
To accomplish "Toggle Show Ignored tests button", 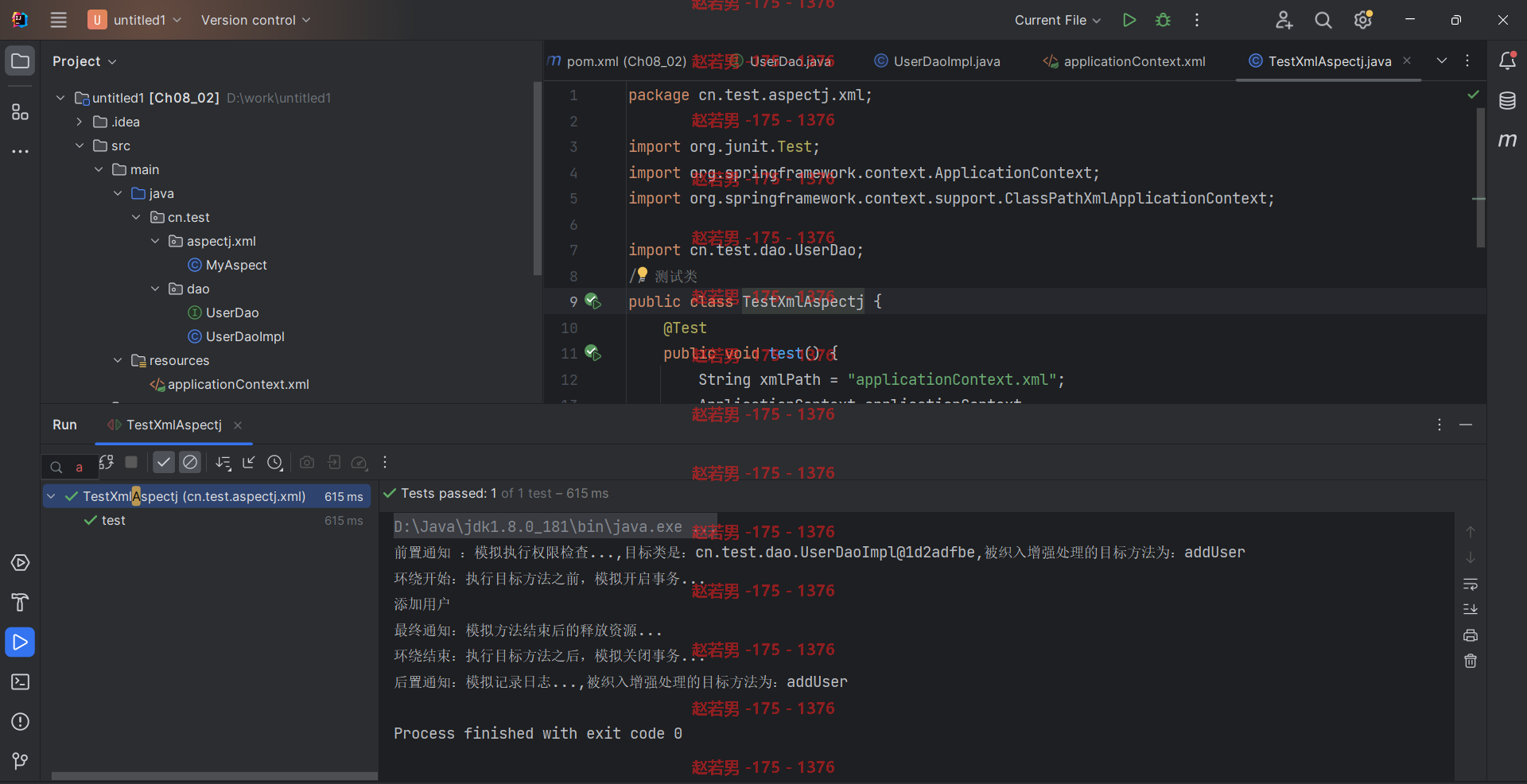I will pos(189,462).
